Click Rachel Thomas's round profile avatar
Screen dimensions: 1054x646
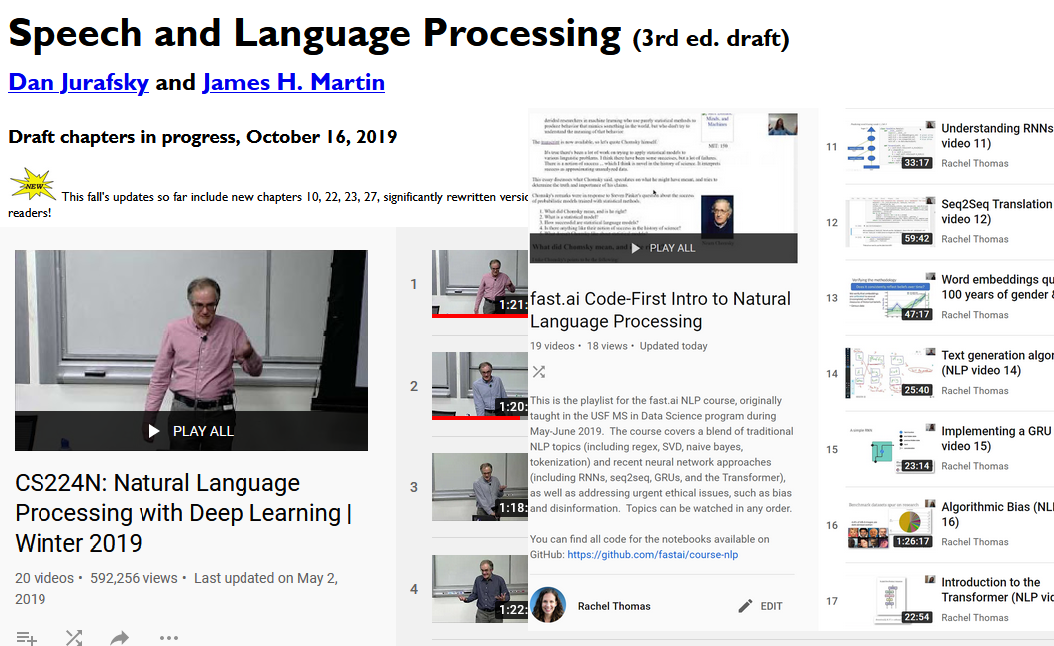[x=548, y=605]
